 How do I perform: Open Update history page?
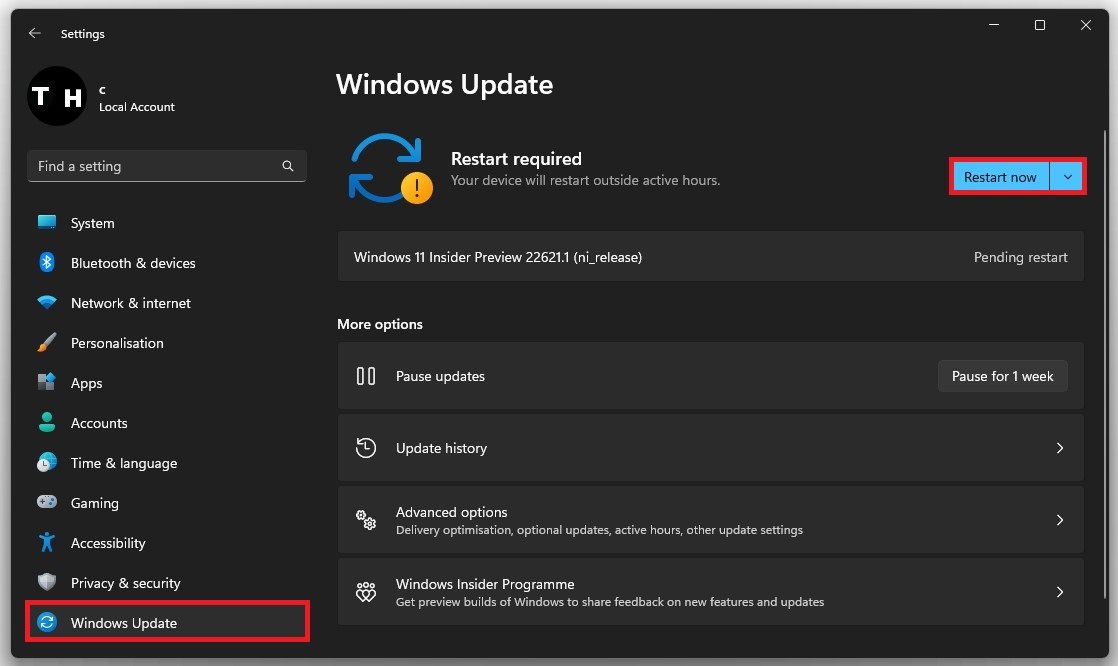(710, 448)
